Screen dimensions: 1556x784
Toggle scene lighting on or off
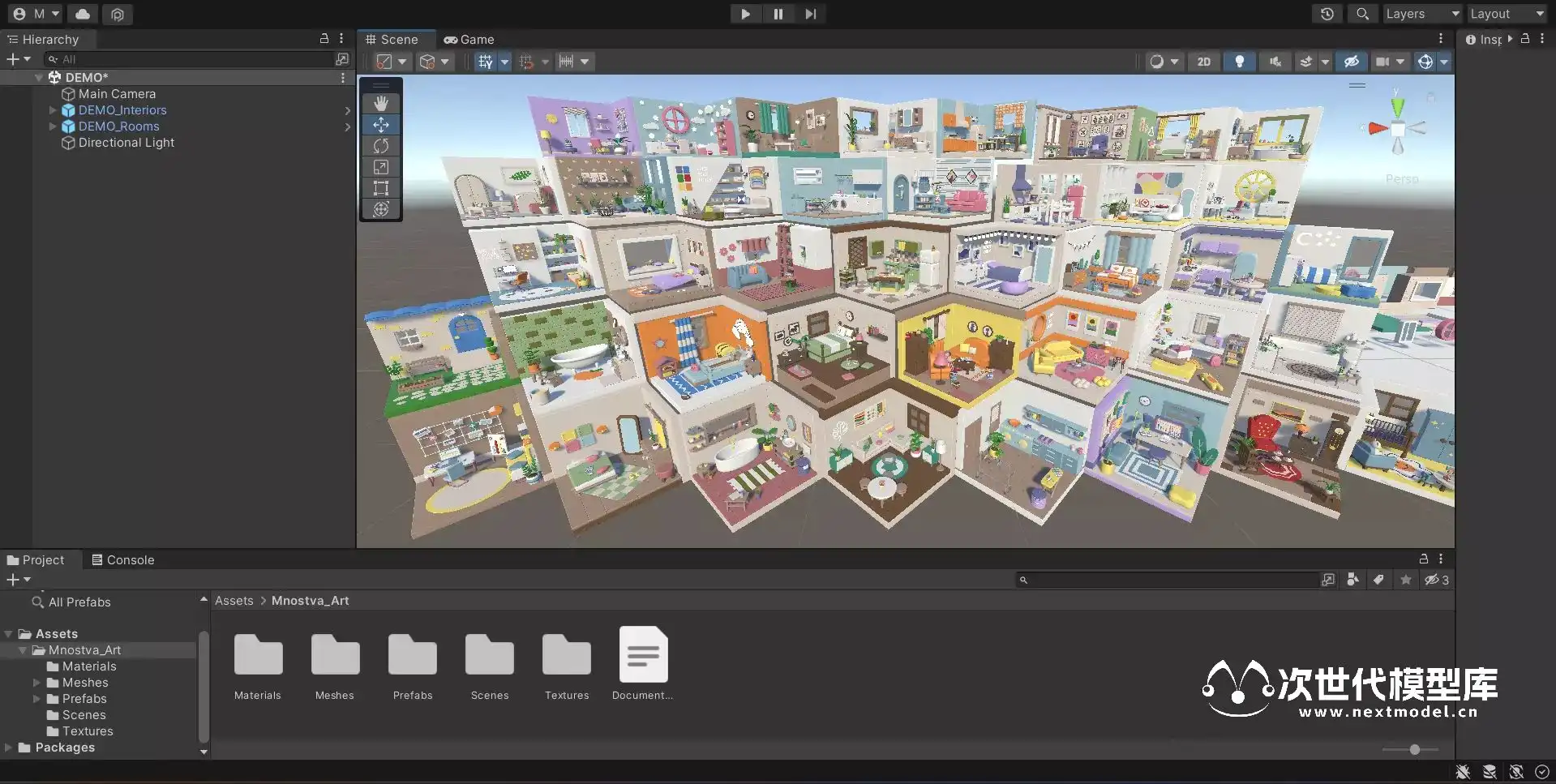[x=1239, y=62]
